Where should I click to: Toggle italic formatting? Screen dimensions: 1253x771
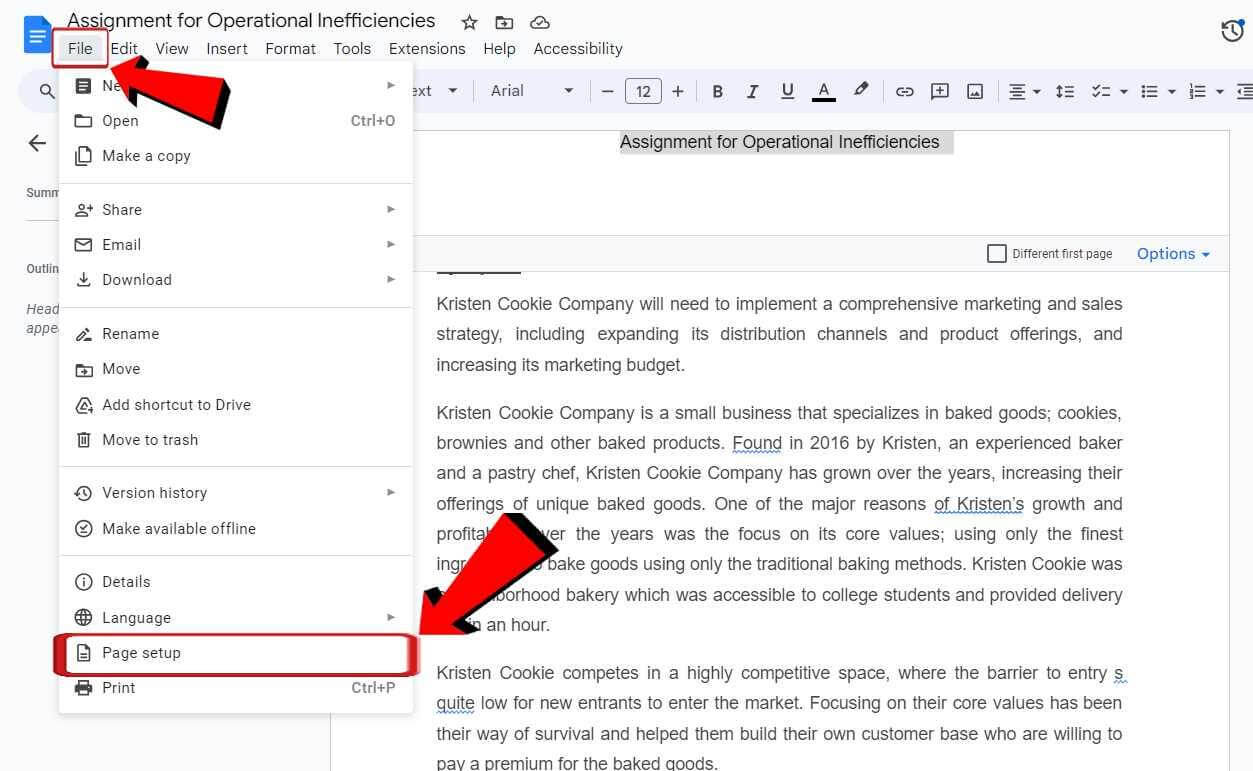click(752, 91)
